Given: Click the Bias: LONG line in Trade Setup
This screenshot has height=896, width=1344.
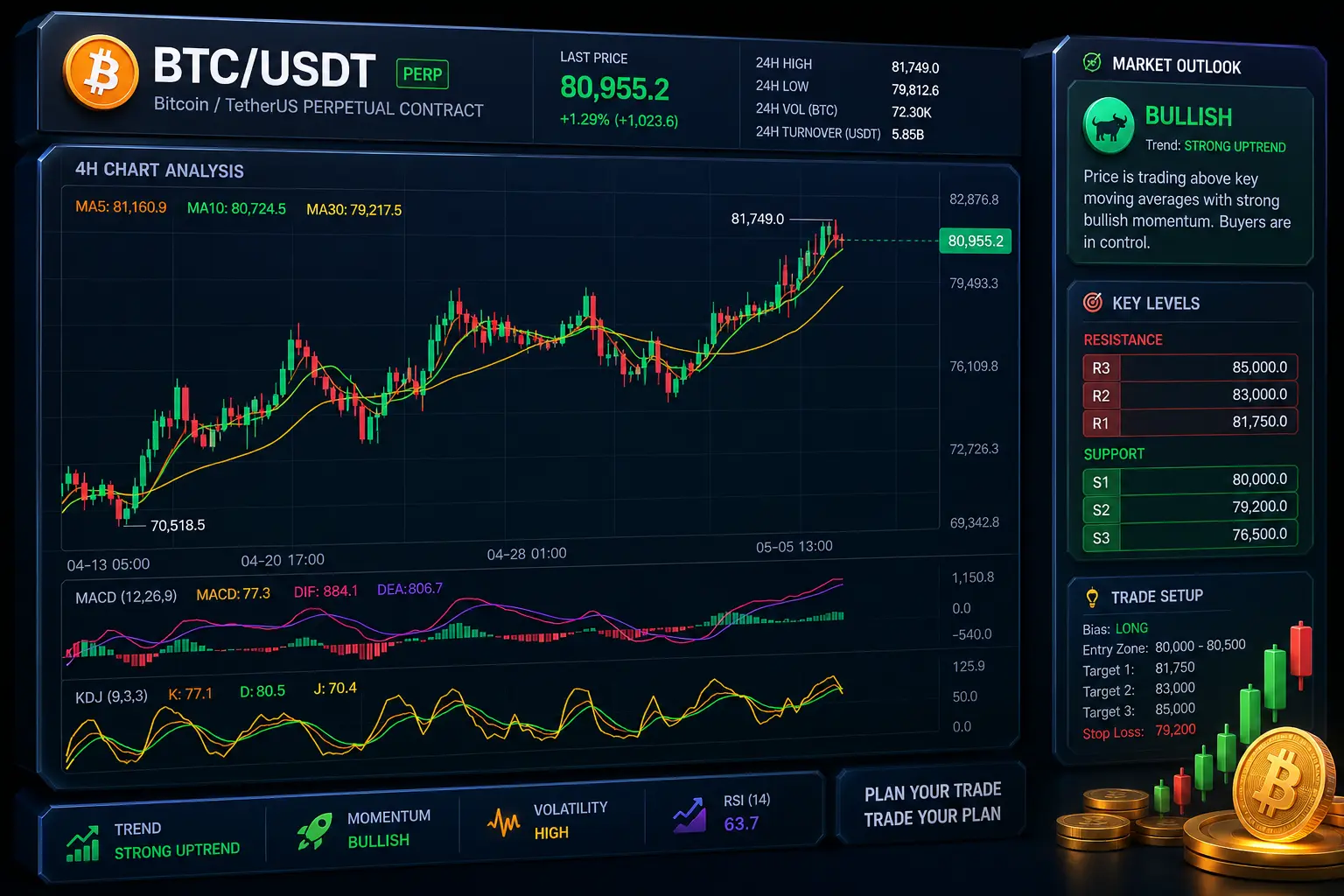Looking at the screenshot, I should click(1115, 629).
